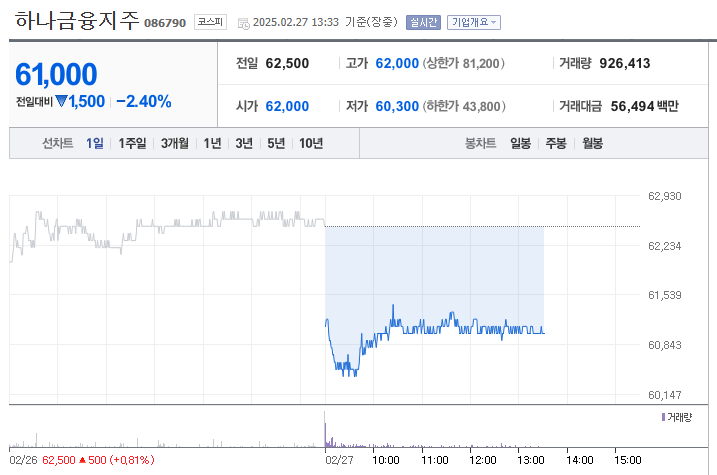Select the 1일 line chart tab
717x475 pixels.
pyautogui.click(x=95, y=144)
